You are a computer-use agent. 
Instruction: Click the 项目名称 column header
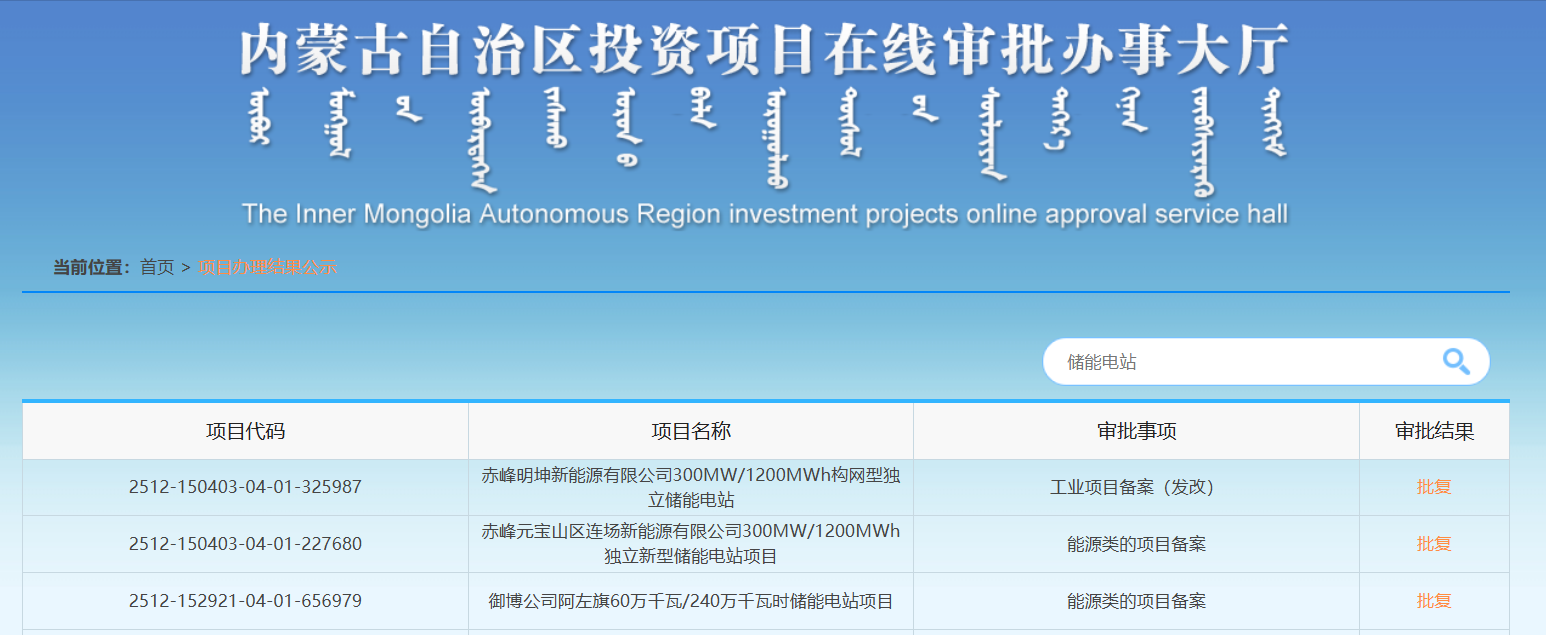pyautogui.click(x=691, y=432)
